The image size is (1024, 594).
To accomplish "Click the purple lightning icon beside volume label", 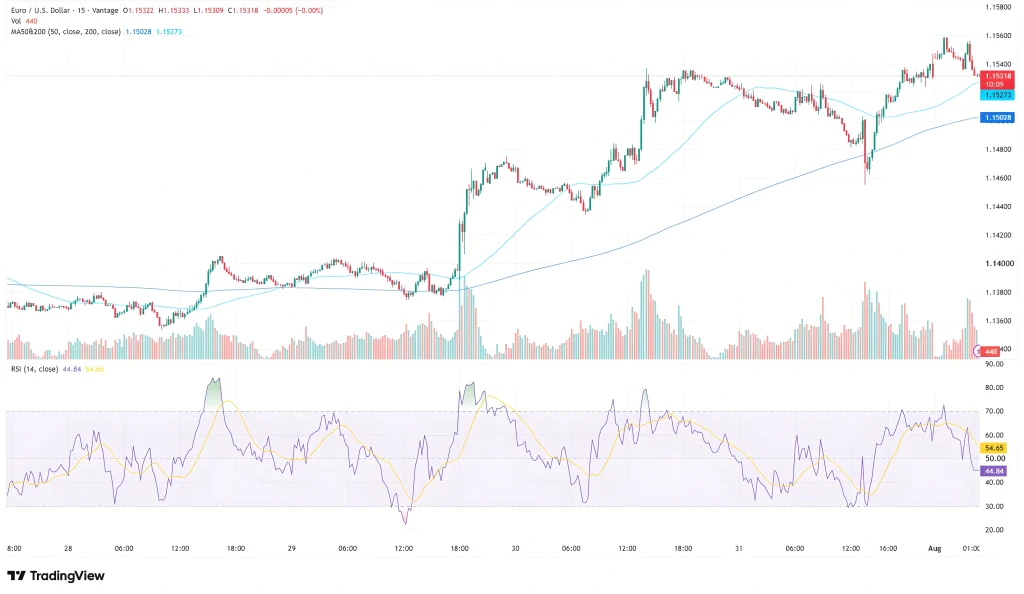I will (978, 351).
